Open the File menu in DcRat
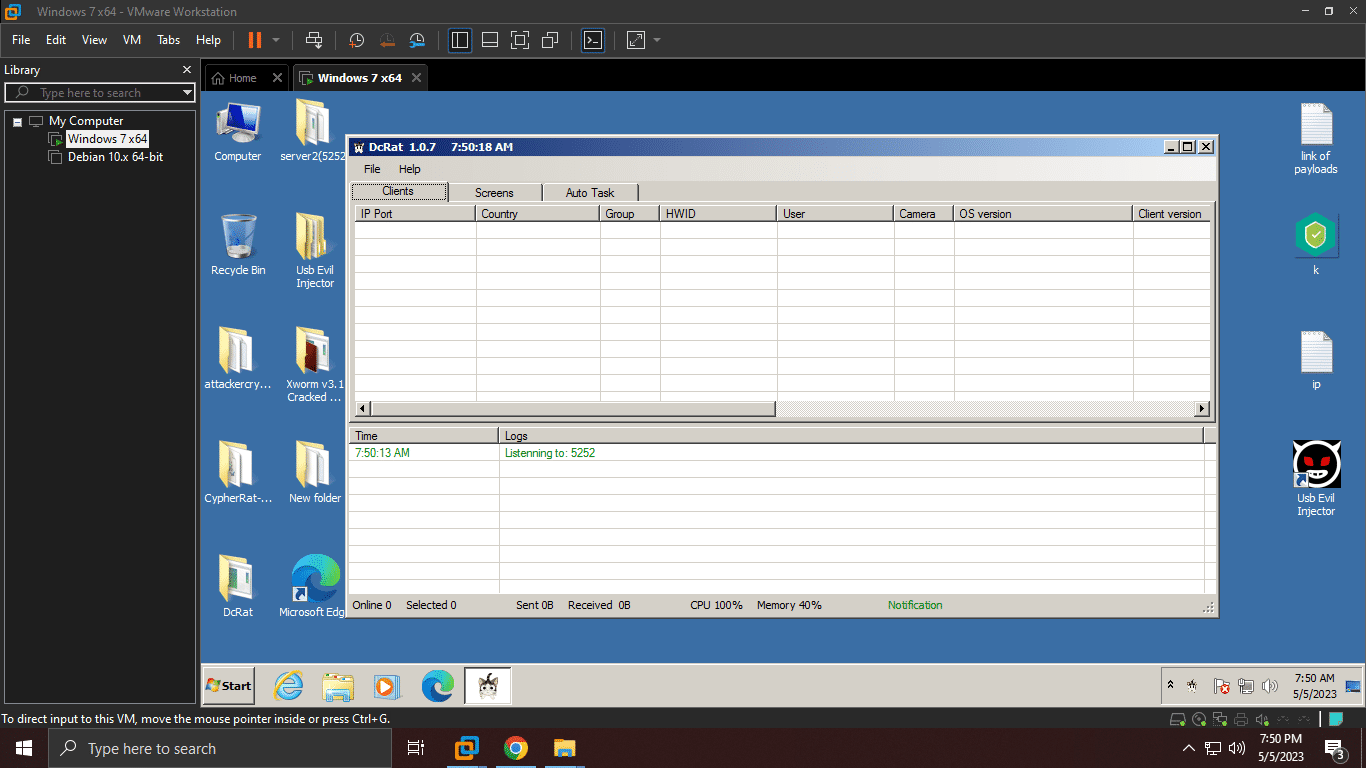This screenshot has height=768, width=1366. click(x=371, y=169)
